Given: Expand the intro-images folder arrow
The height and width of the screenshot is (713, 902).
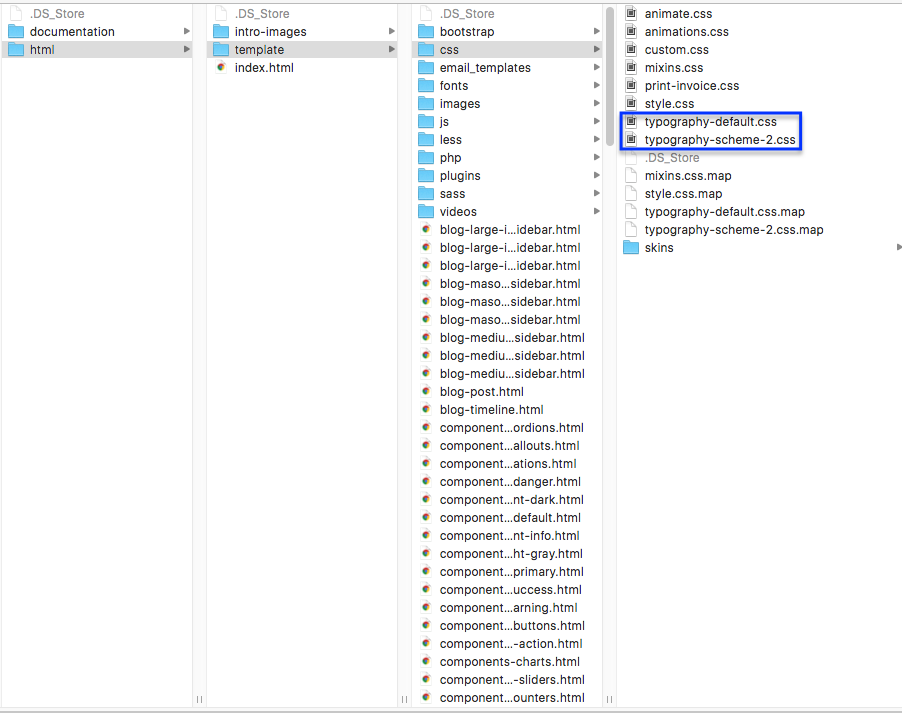Looking at the screenshot, I should click(392, 32).
